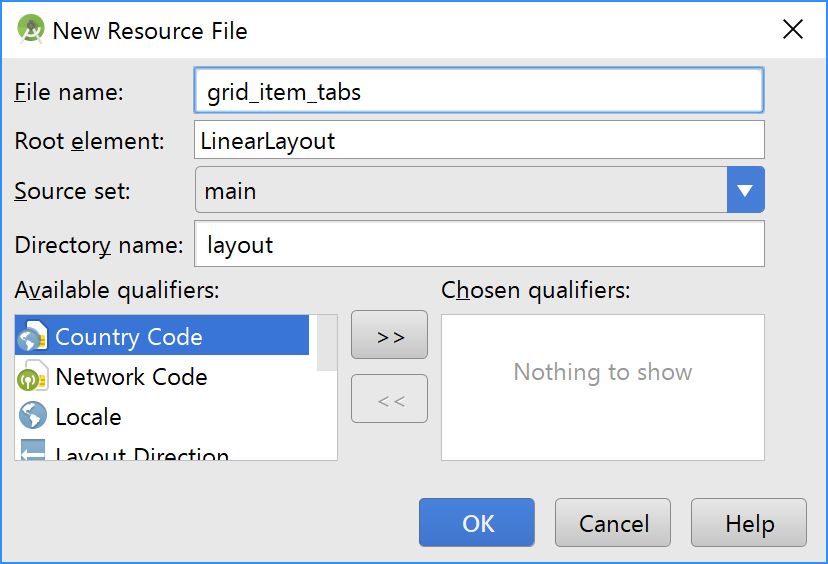Focus the File name text field
The image size is (828, 564).
point(479,92)
